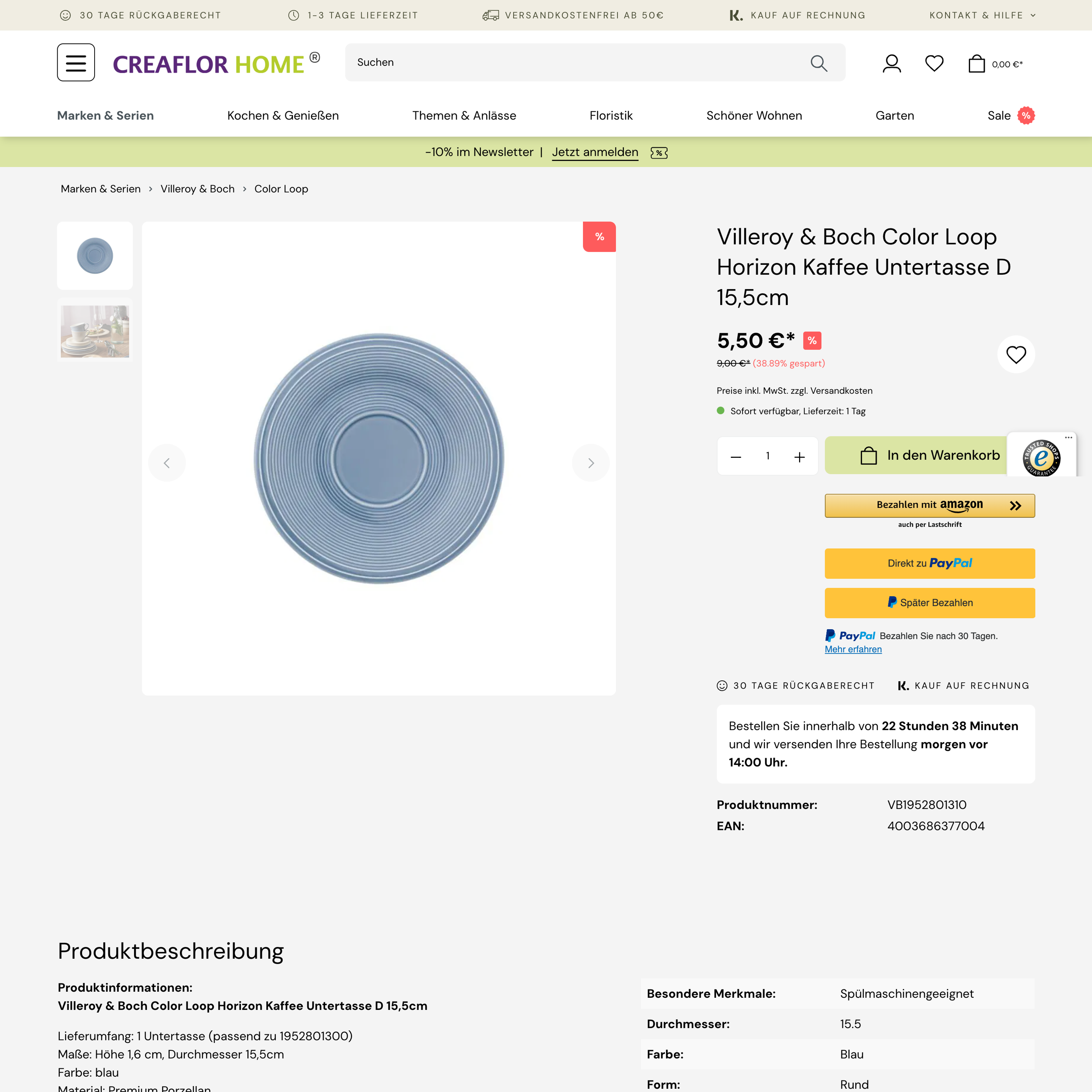
Task: Switch to the Garten navigation section
Action: tap(895, 115)
